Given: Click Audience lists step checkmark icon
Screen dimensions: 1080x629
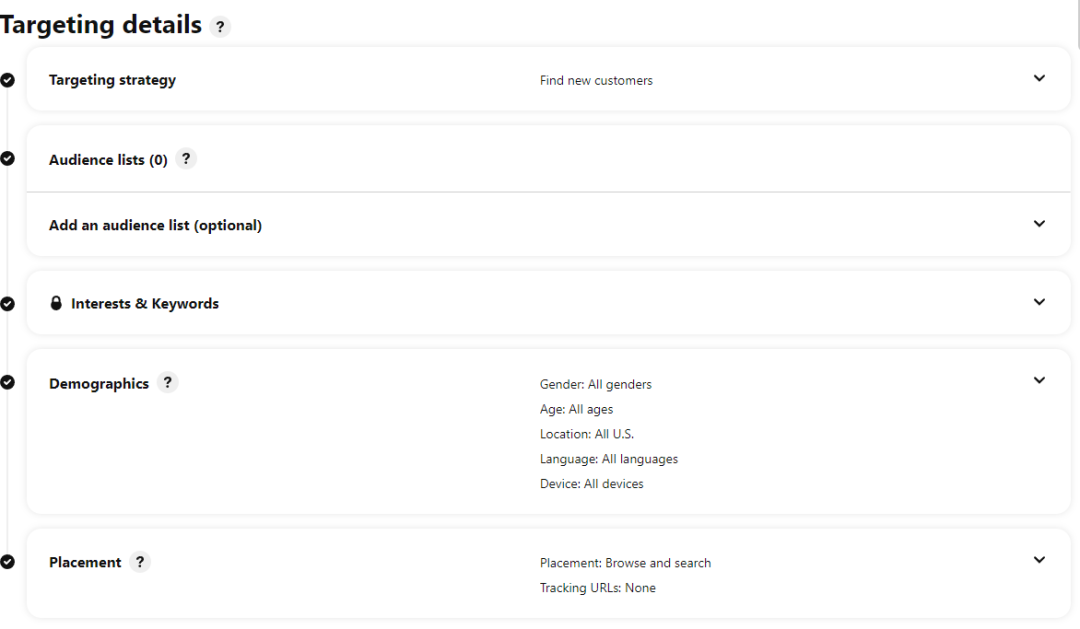Looking at the screenshot, I should click(8, 158).
